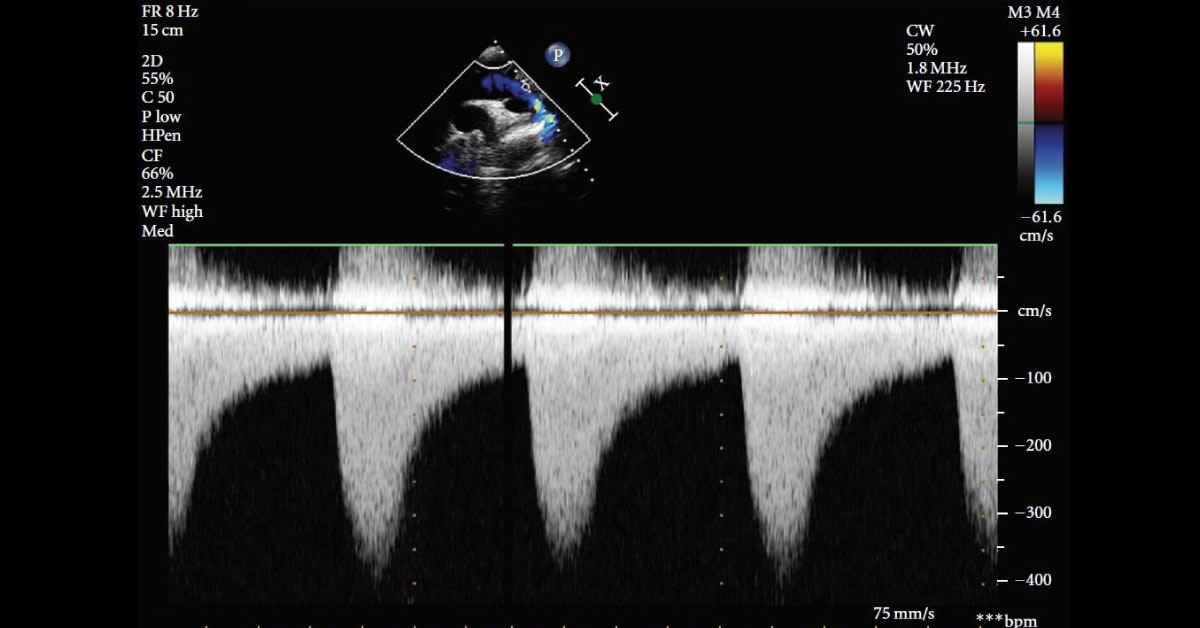
Task: Click the 'WF high' wall filter text
Action: click(x=173, y=211)
